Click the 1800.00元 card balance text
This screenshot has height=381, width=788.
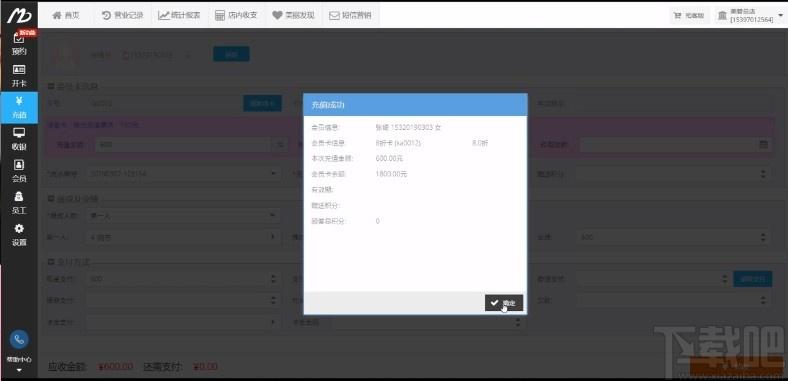(x=391, y=174)
